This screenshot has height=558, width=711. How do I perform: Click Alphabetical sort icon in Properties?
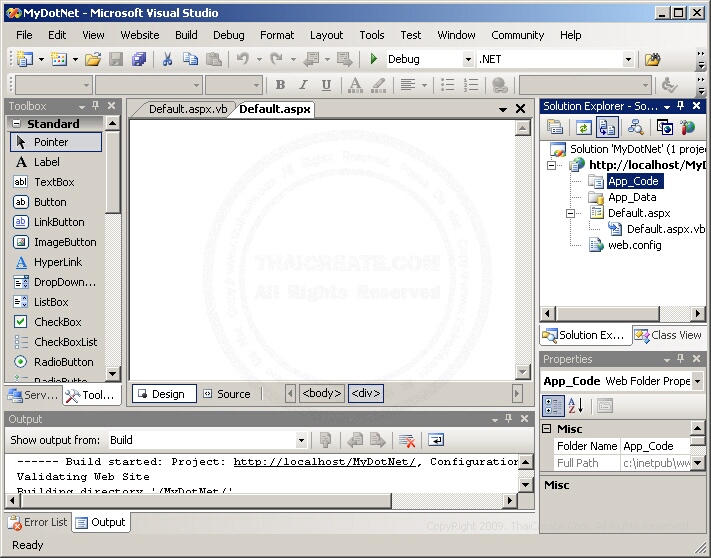coord(576,406)
